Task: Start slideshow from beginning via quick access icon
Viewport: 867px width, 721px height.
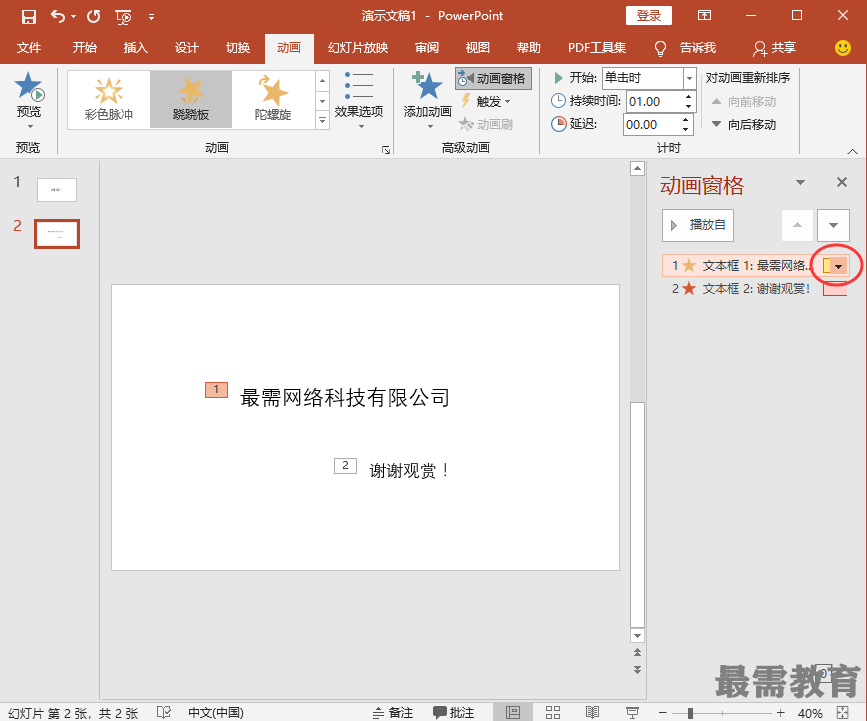Action: click(x=123, y=17)
